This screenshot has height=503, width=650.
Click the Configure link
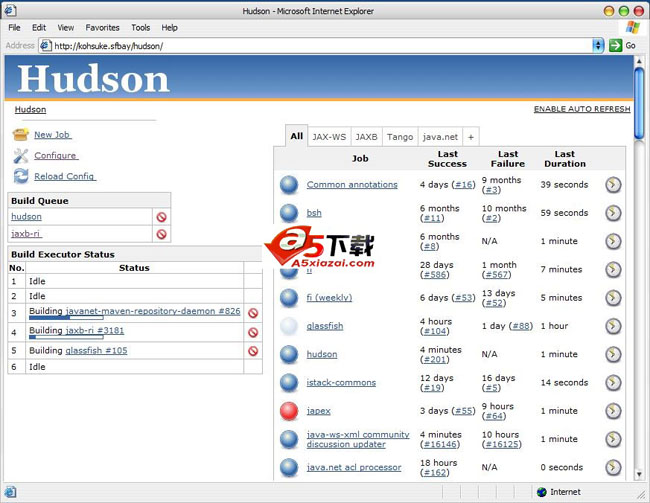coord(56,156)
